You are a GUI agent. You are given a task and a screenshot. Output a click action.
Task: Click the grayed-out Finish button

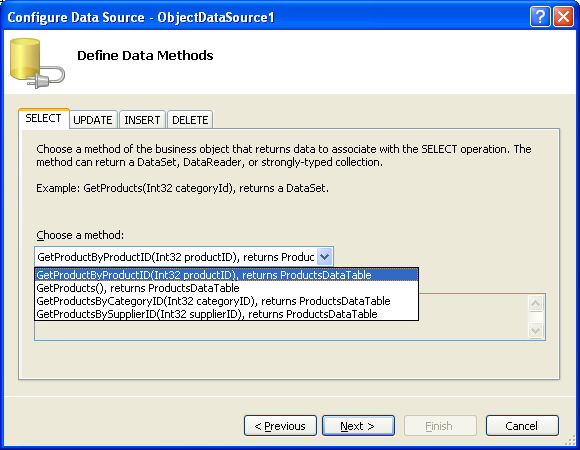(440, 426)
